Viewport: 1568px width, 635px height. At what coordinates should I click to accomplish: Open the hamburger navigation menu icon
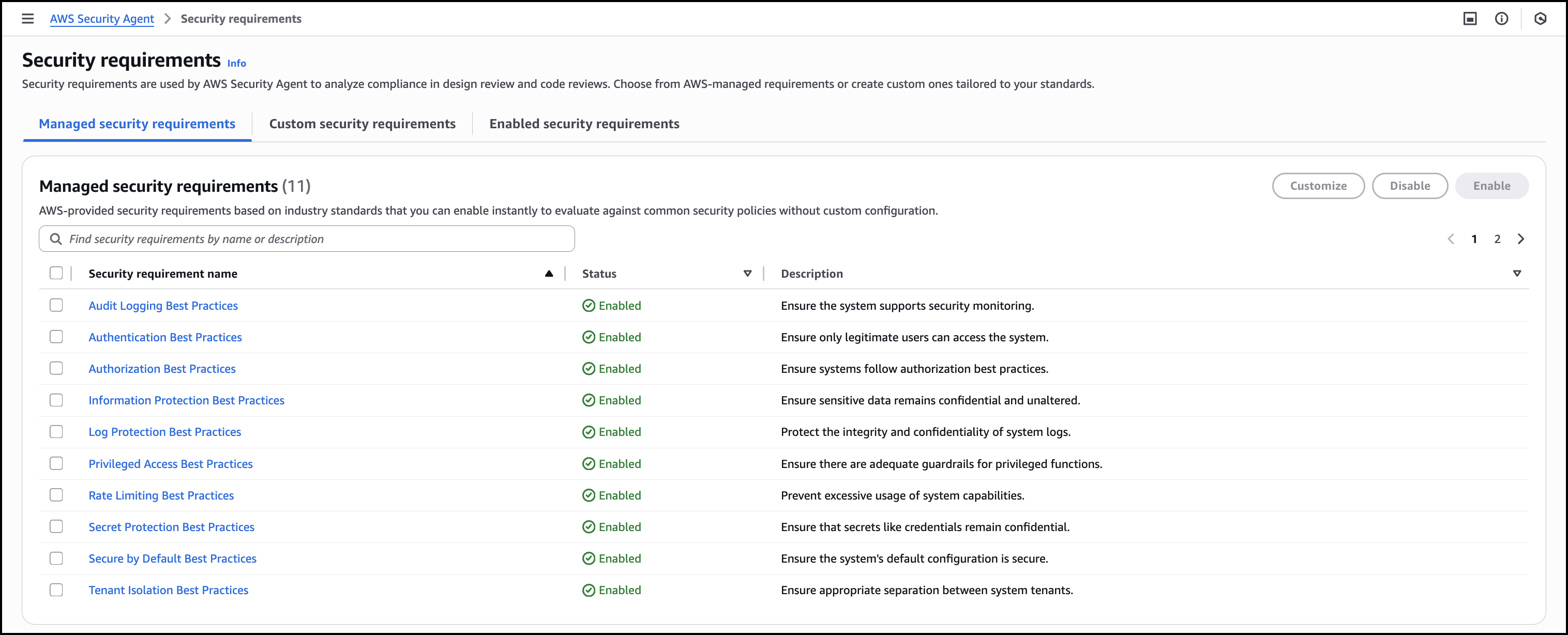(x=27, y=19)
